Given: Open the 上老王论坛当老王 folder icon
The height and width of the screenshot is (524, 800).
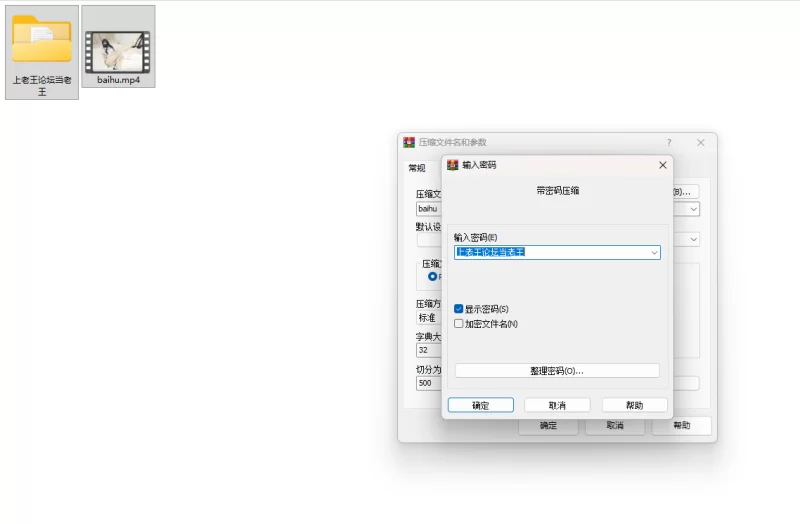Looking at the screenshot, I should click(41, 40).
